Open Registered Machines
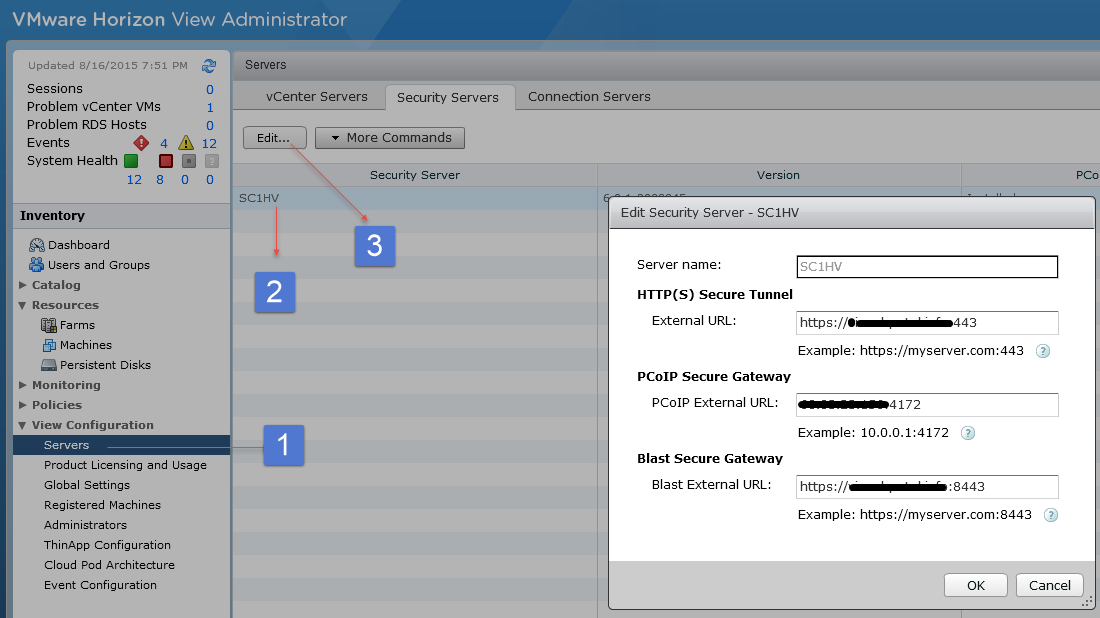 coord(102,505)
